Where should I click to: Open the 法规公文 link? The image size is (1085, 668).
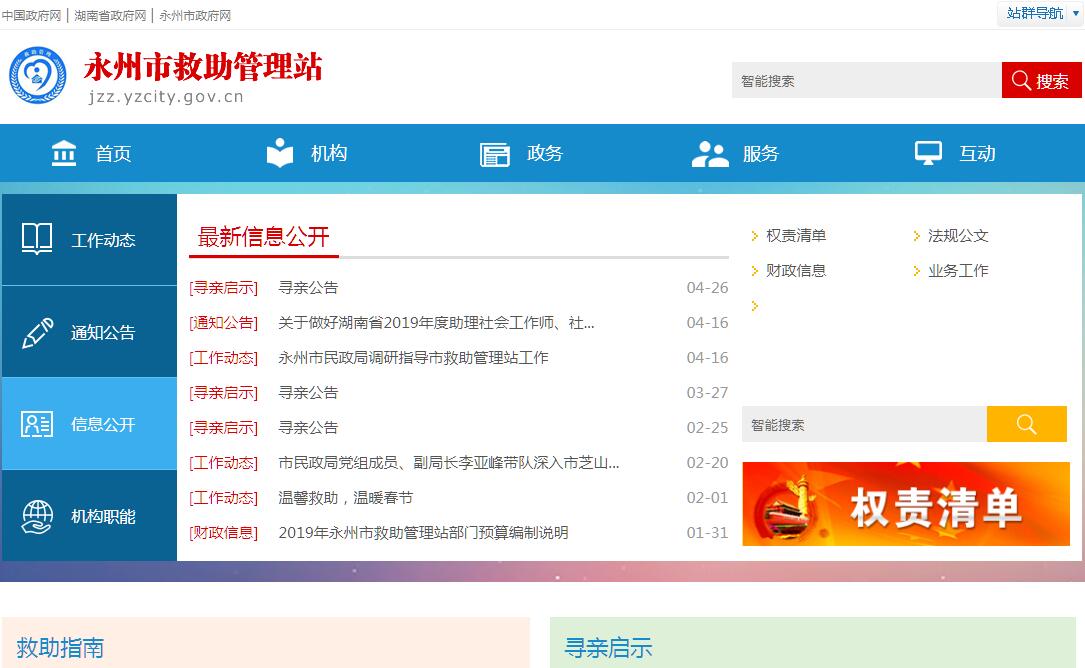(958, 236)
